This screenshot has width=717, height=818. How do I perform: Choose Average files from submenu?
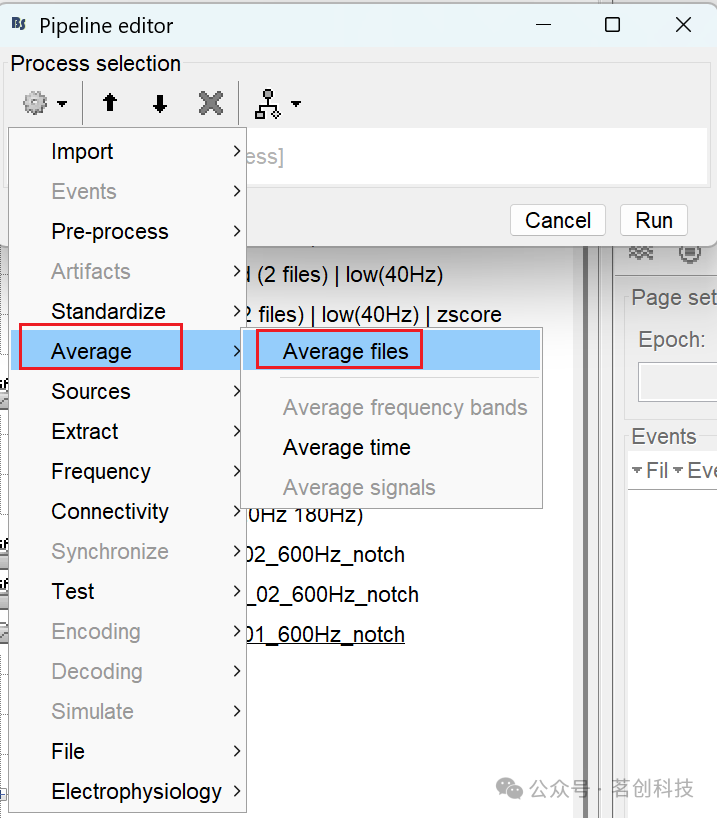(391, 351)
